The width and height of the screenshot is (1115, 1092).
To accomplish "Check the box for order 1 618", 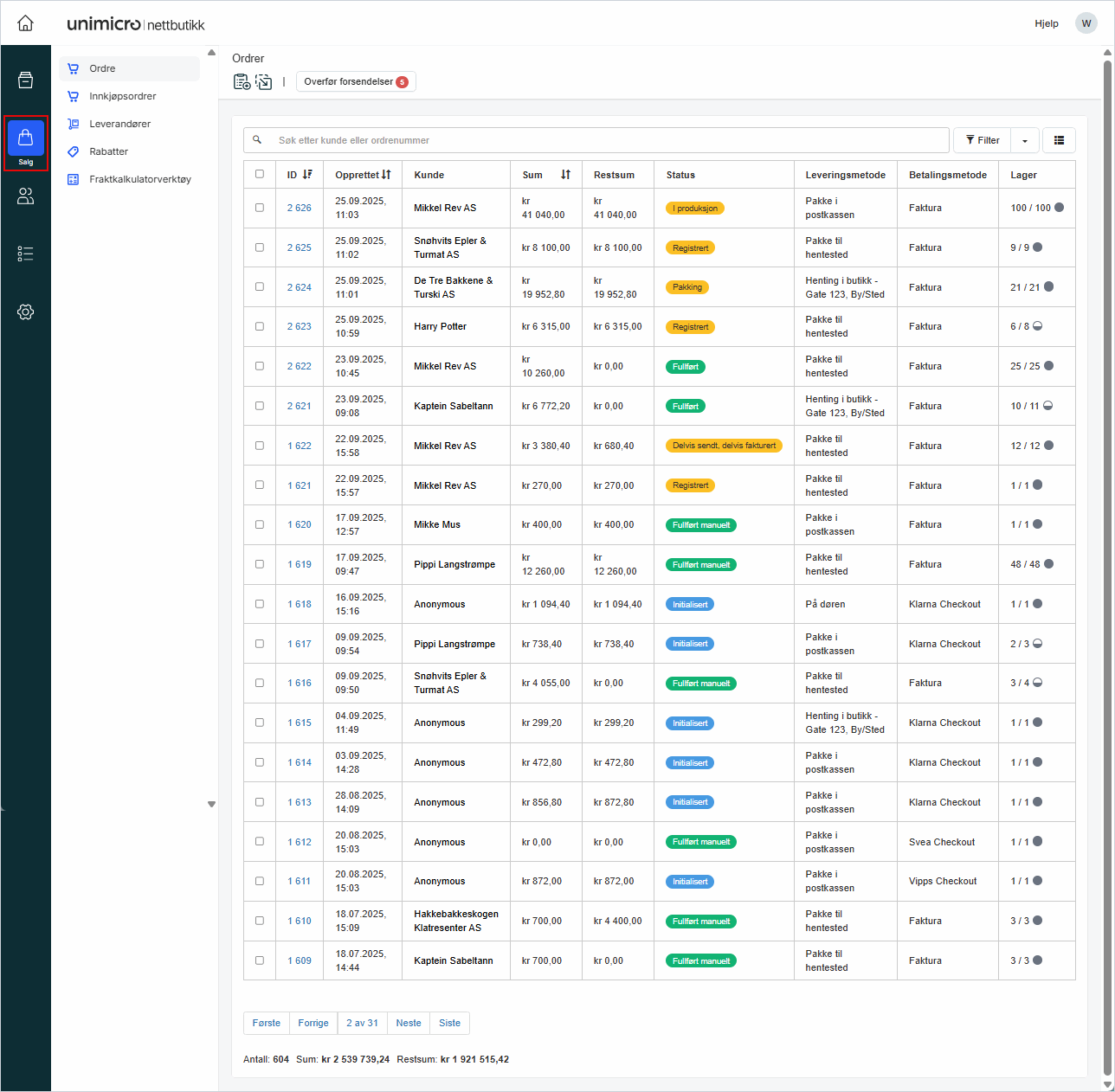I will click(x=260, y=604).
